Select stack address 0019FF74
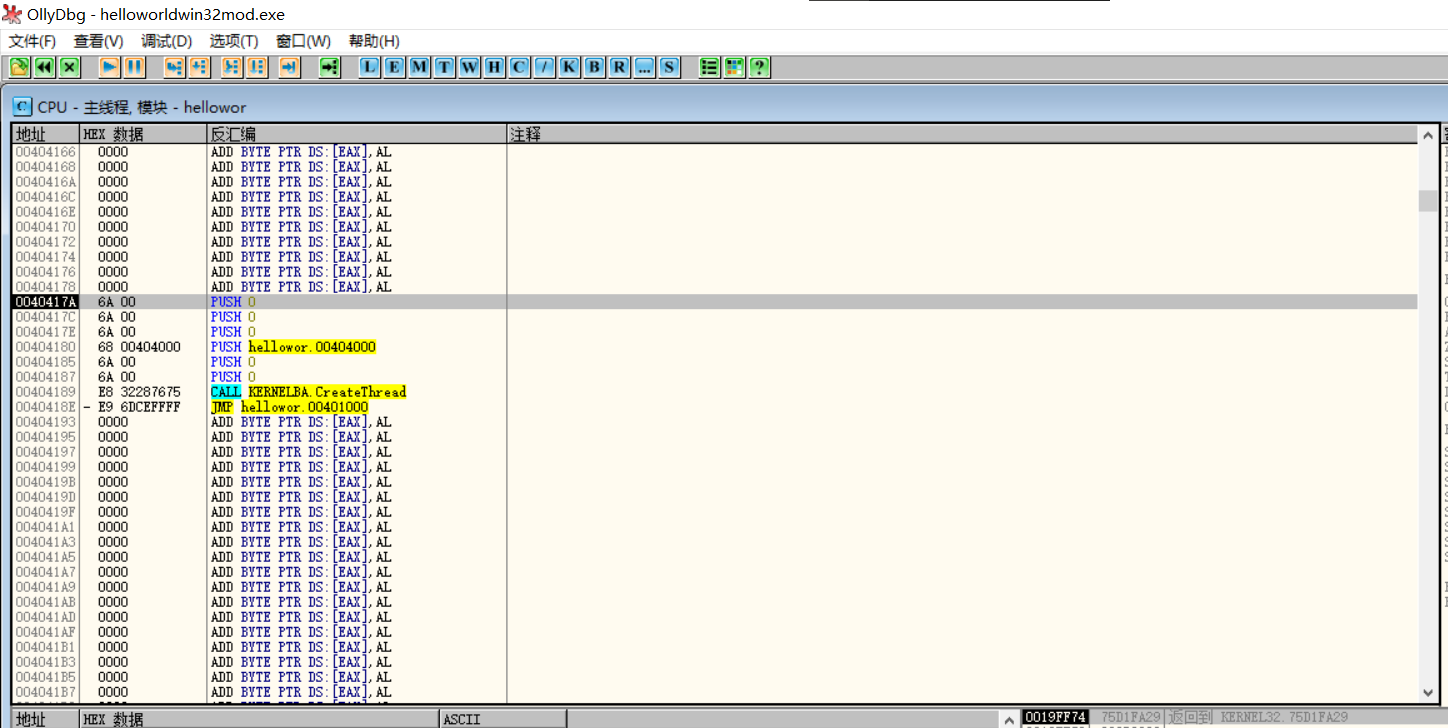The image size is (1448, 728). tap(1055, 717)
